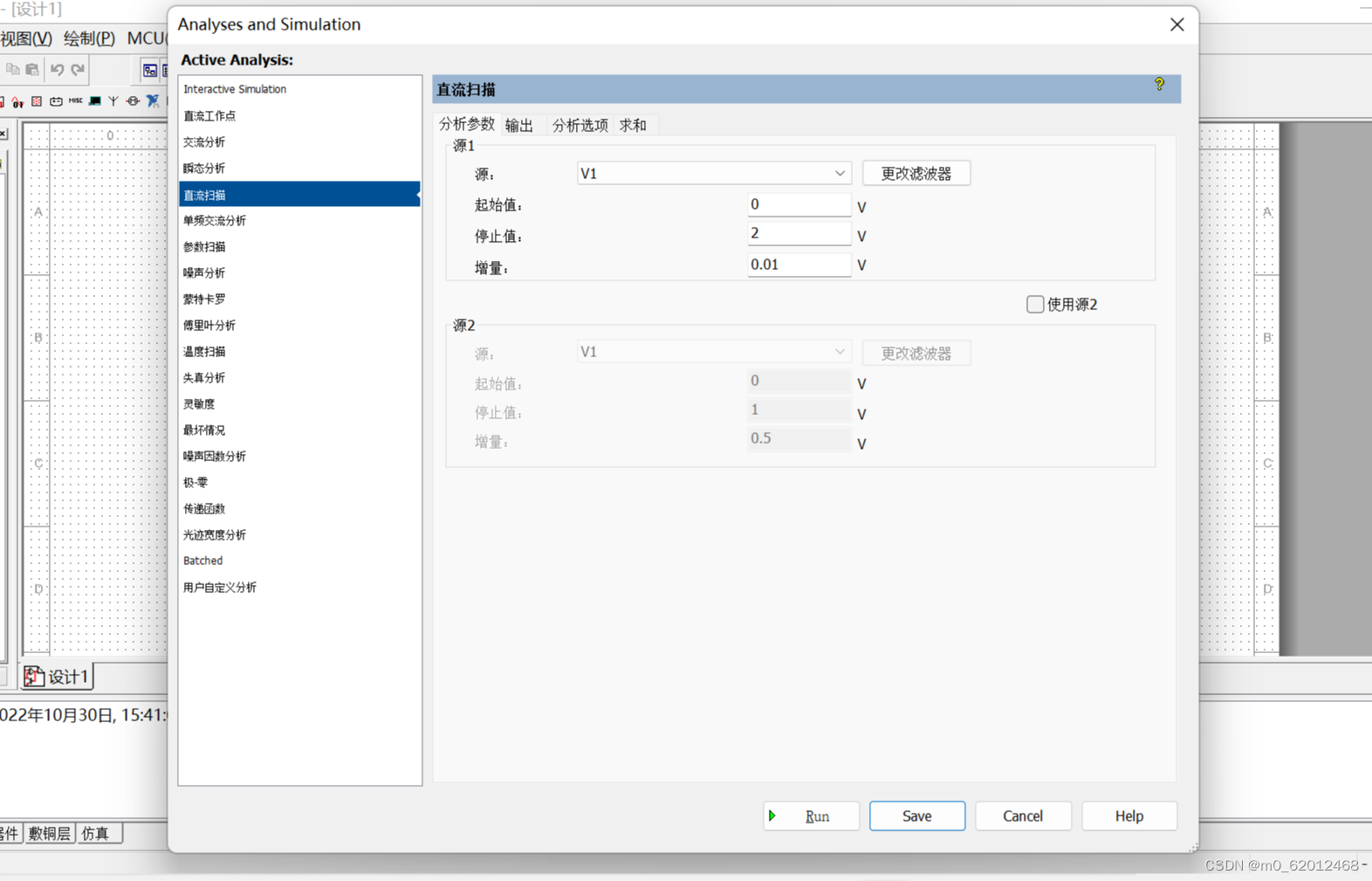Click the 起始值 field in 源1
1372x881 pixels.
[799, 204]
